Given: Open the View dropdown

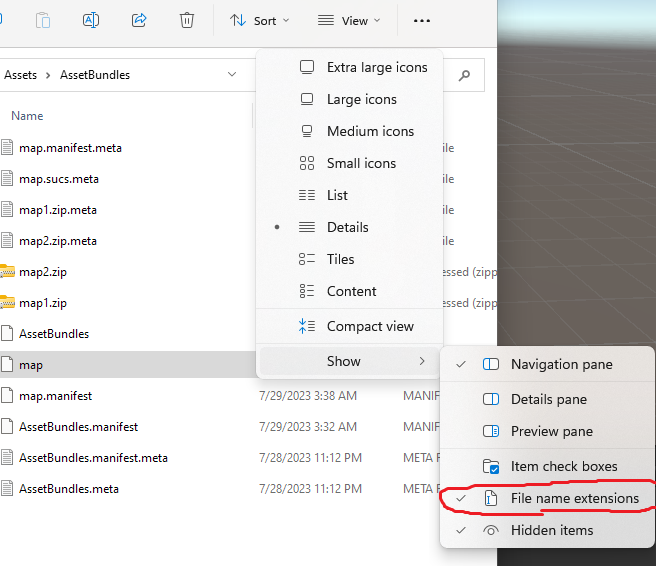Looking at the screenshot, I should point(349,20).
